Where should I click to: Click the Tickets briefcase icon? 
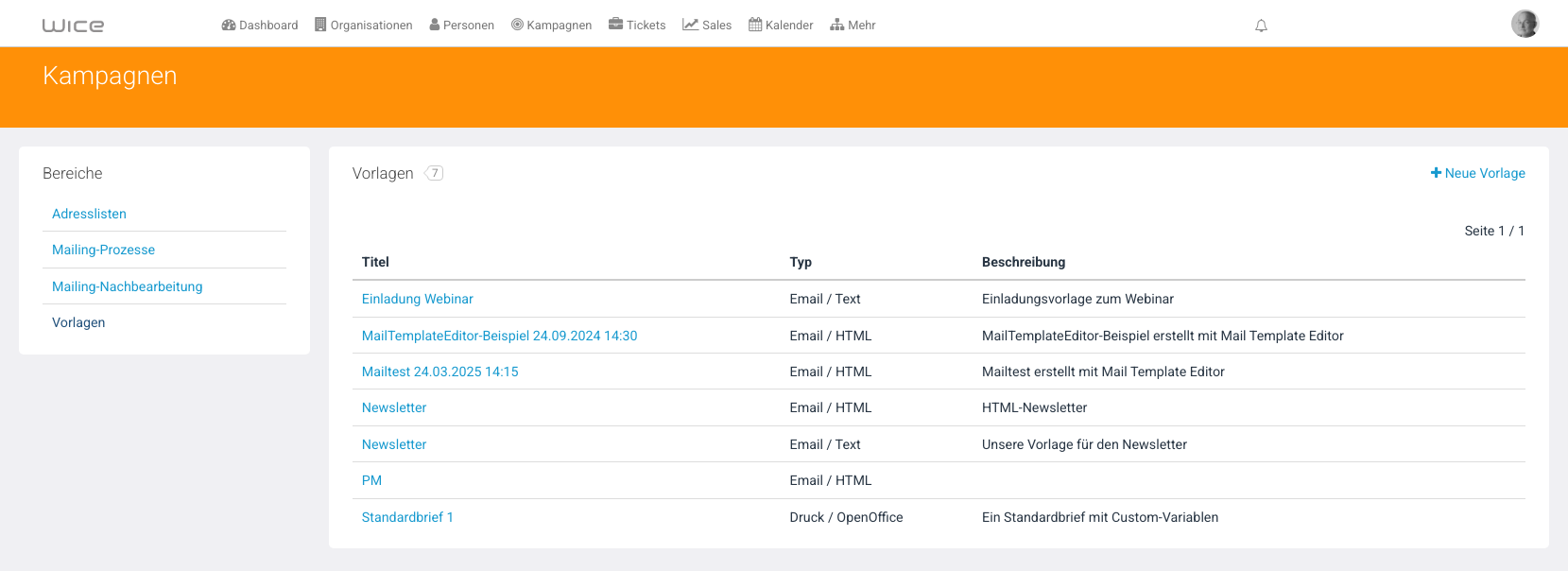[615, 24]
